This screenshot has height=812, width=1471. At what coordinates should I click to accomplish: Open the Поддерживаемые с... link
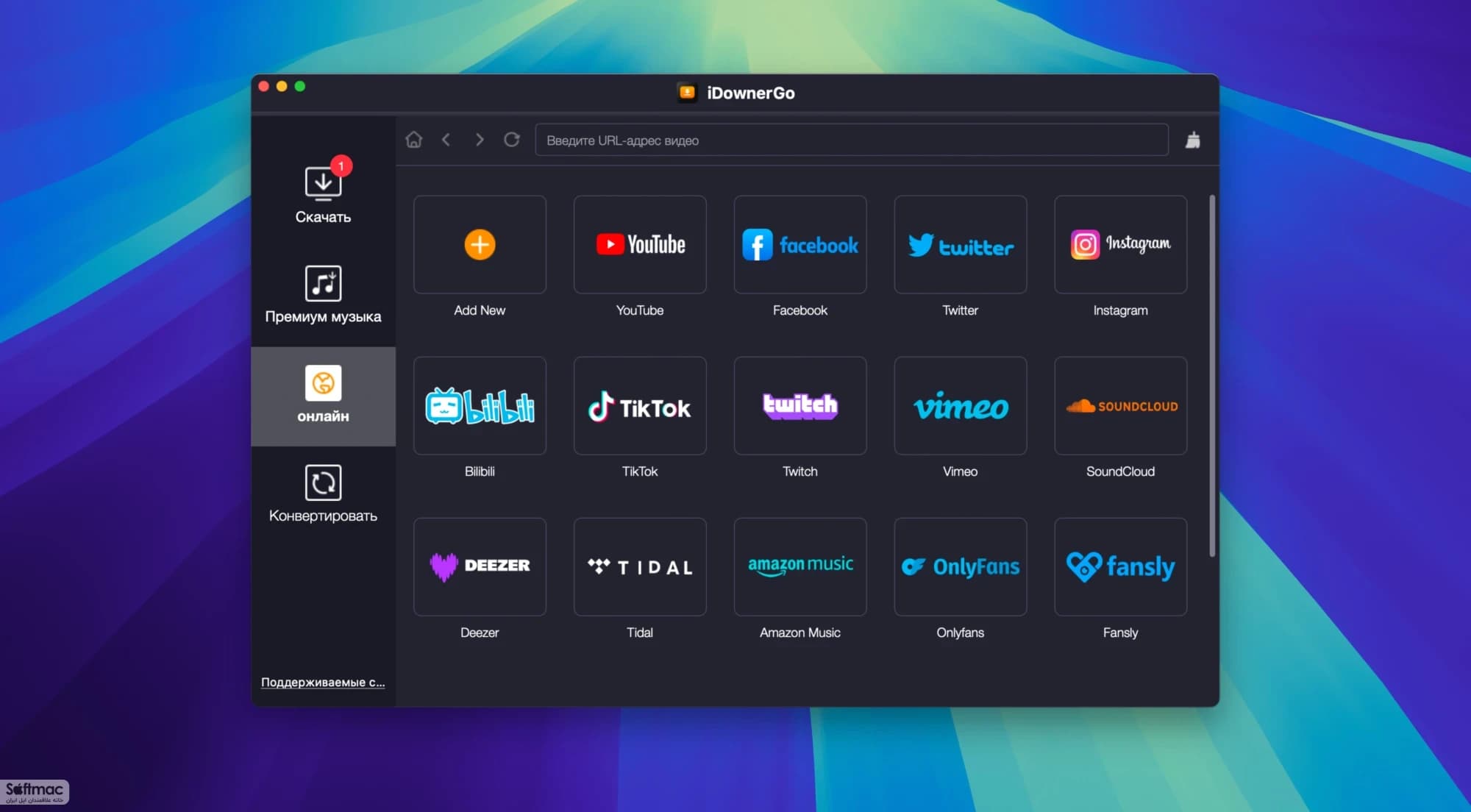[x=323, y=682]
